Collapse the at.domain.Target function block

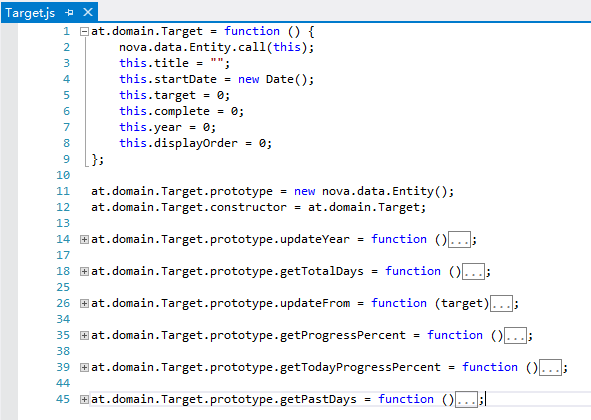pyautogui.click(x=84, y=31)
